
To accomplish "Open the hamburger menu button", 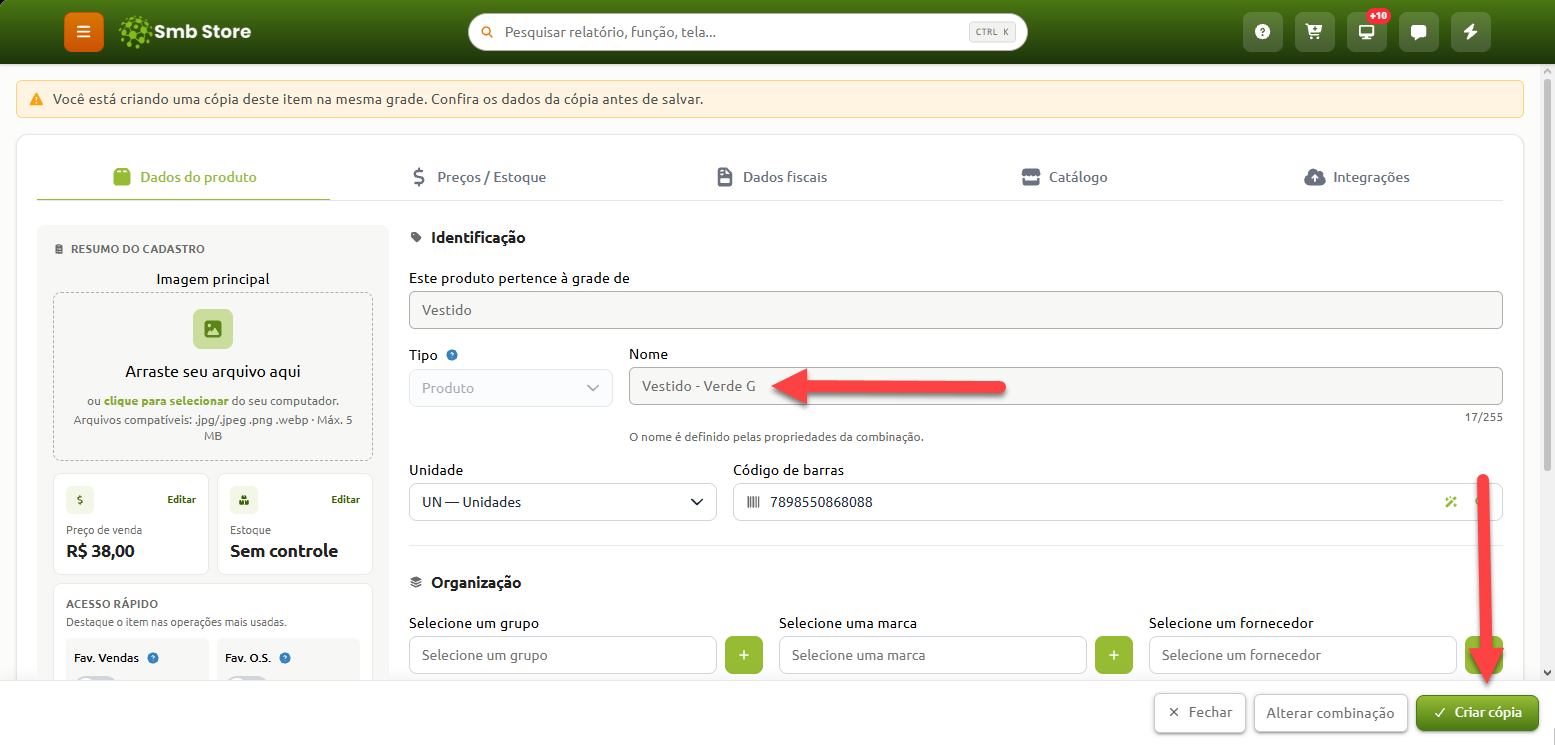I will coord(84,32).
